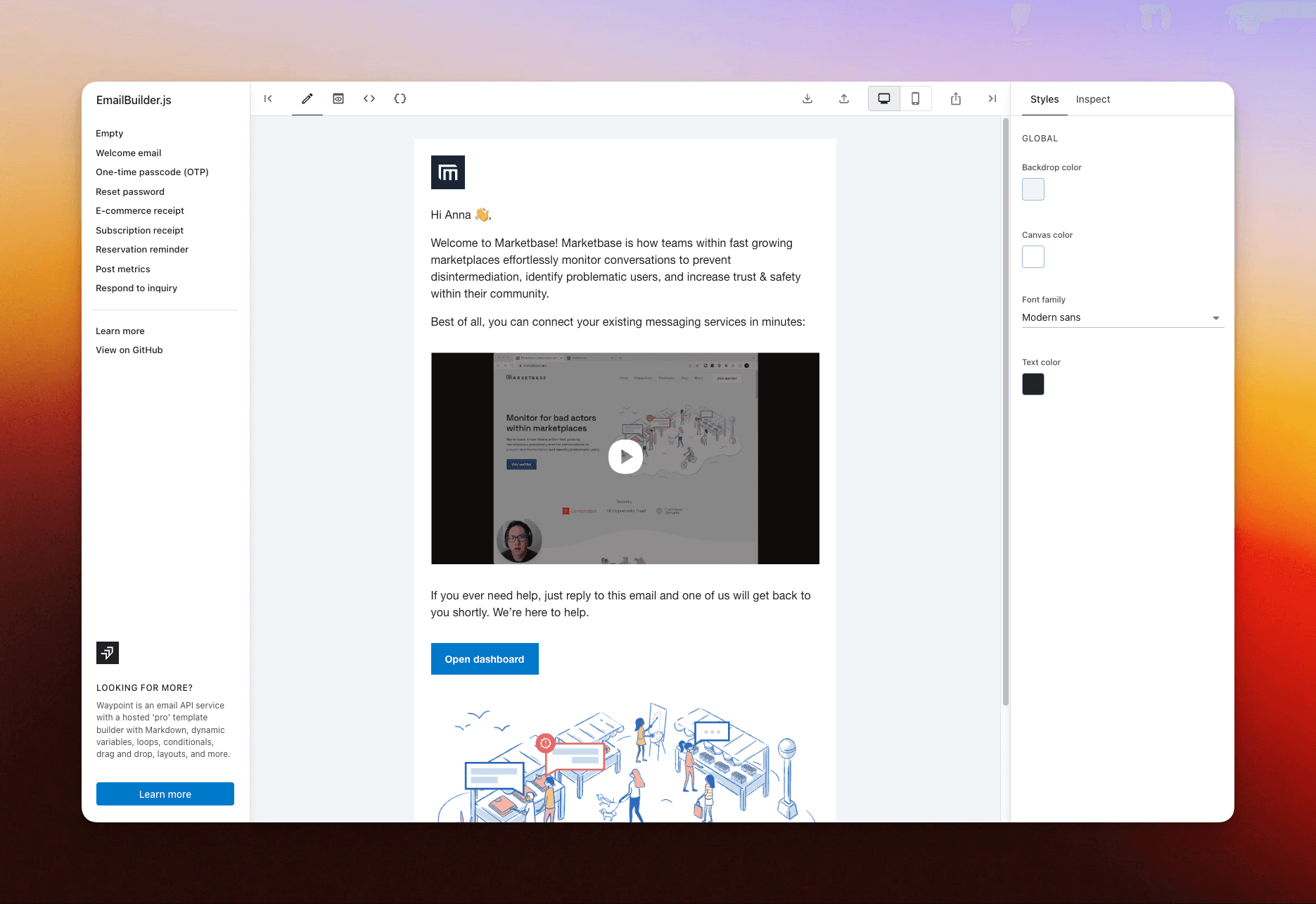Screen dimensions: 1316x904
Task: Click the download JSON icon
Action: [x=807, y=98]
